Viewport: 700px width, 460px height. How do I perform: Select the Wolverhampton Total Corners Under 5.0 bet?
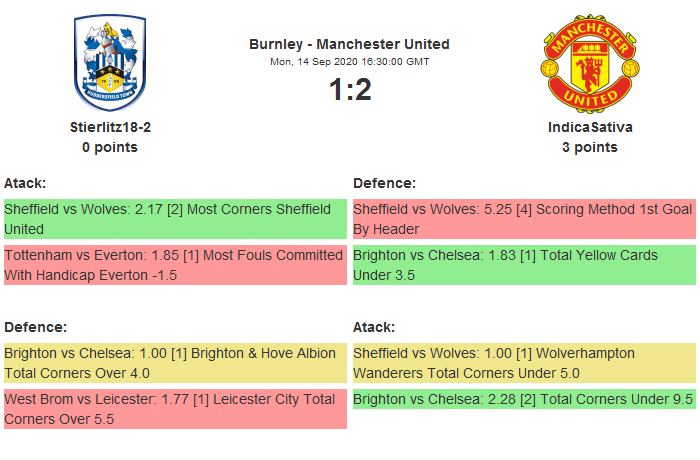coord(524,363)
